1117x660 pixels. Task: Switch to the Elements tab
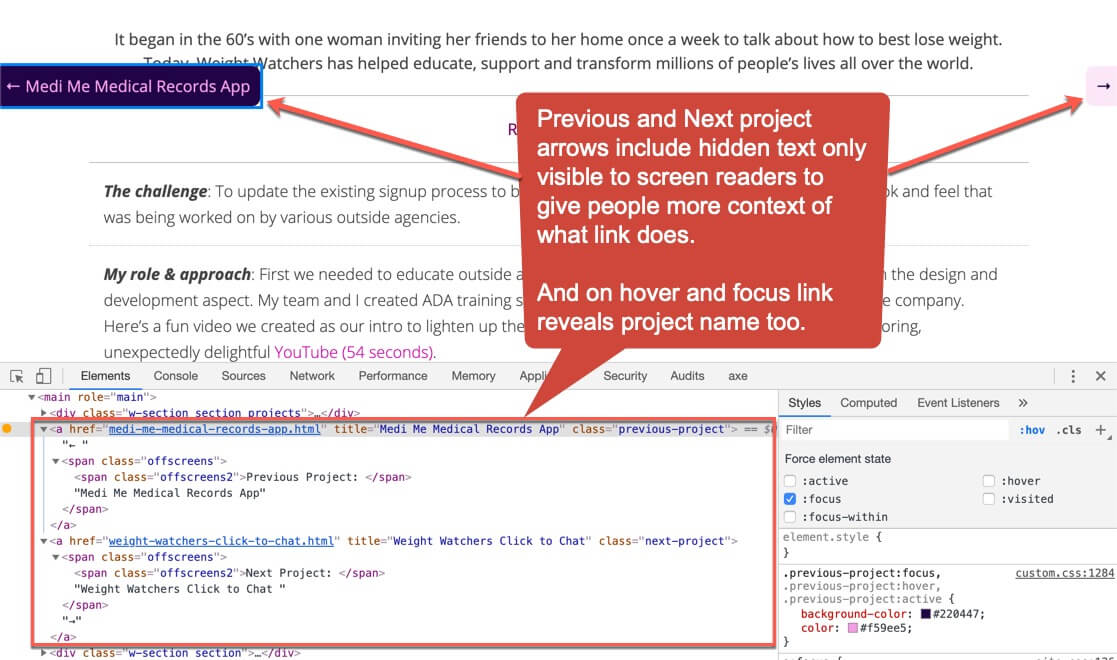point(105,376)
